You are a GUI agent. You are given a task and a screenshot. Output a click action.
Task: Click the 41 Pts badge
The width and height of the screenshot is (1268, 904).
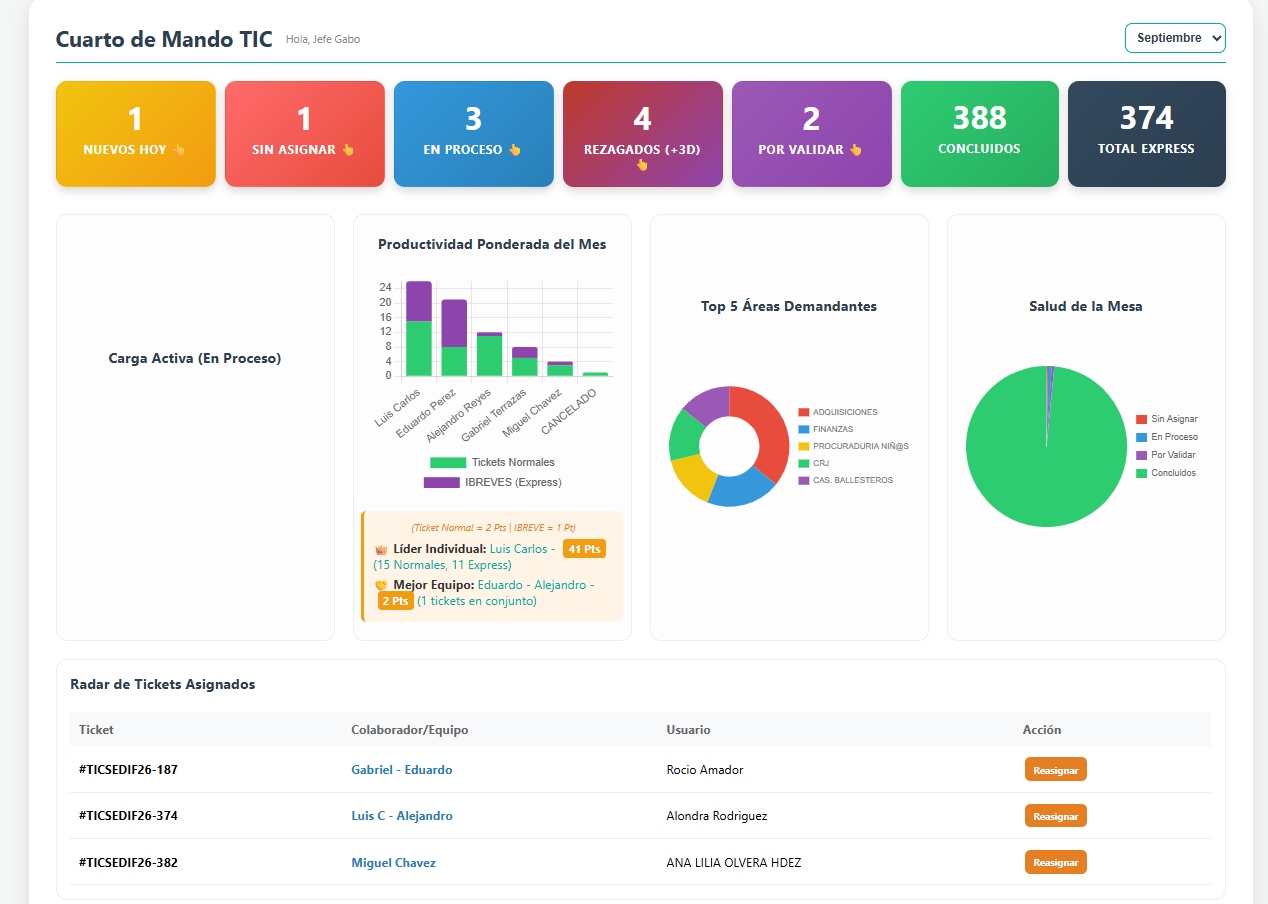pos(585,549)
